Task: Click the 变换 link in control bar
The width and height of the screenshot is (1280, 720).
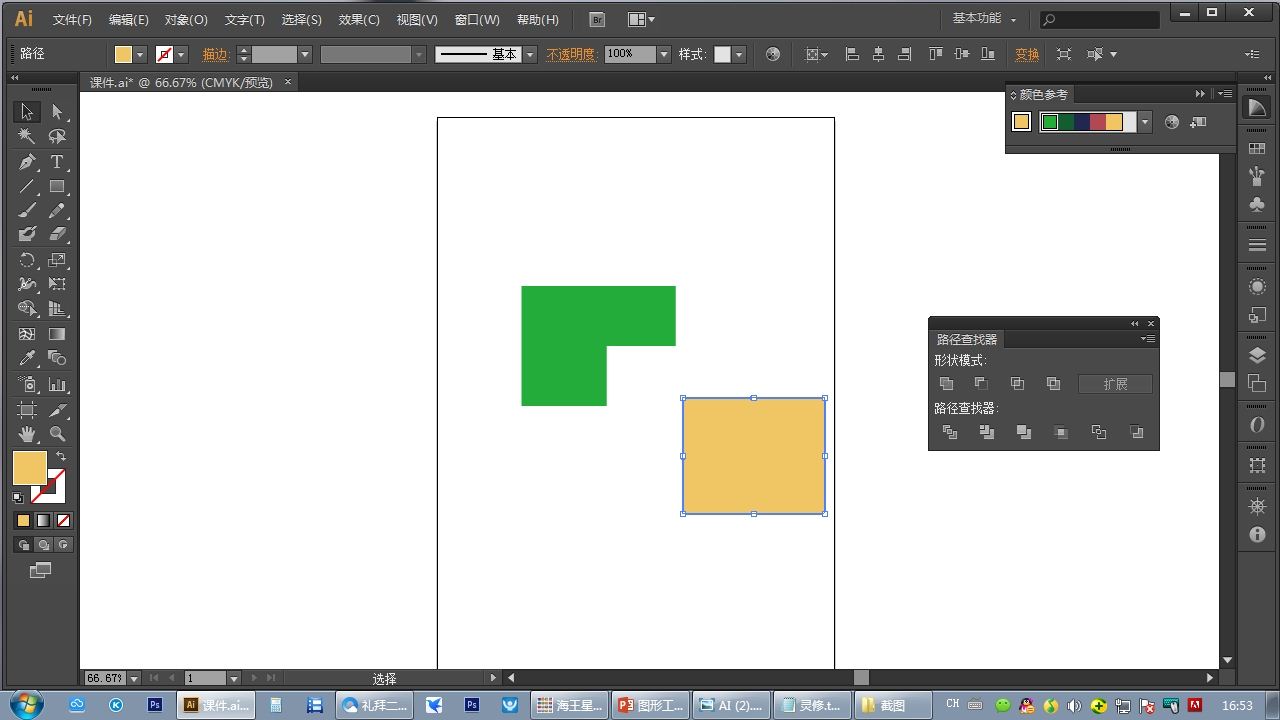Action: pyautogui.click(x=1027, y=55)
